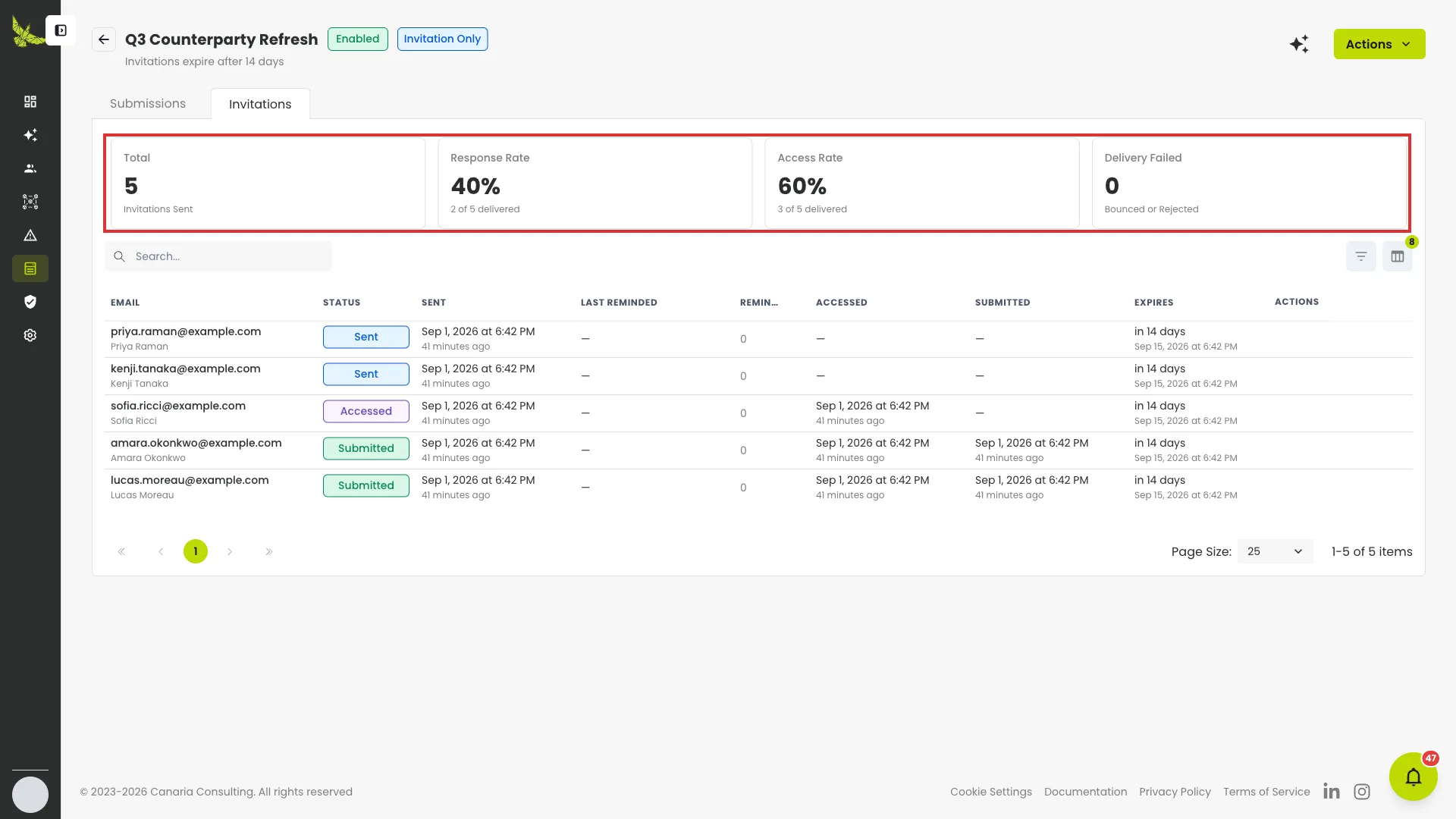The image size is (1456, 819).
Task: Open the forms list icon in sidebar
Action: pyautogui.click(x=30, y=268)
